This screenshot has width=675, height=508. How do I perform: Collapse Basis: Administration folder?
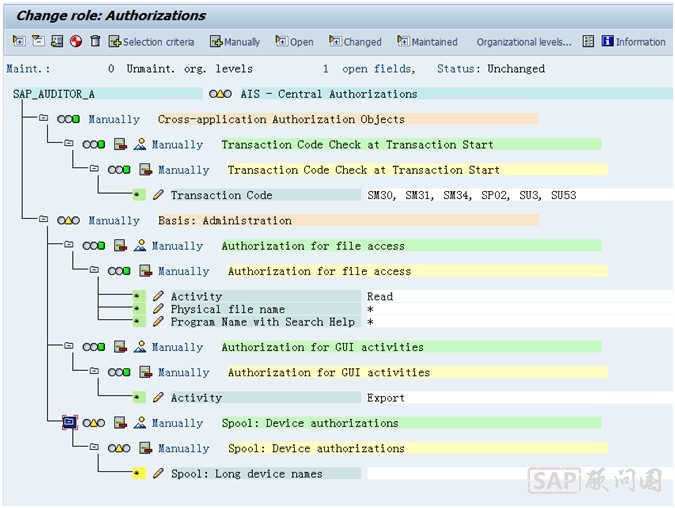point(43,219)
